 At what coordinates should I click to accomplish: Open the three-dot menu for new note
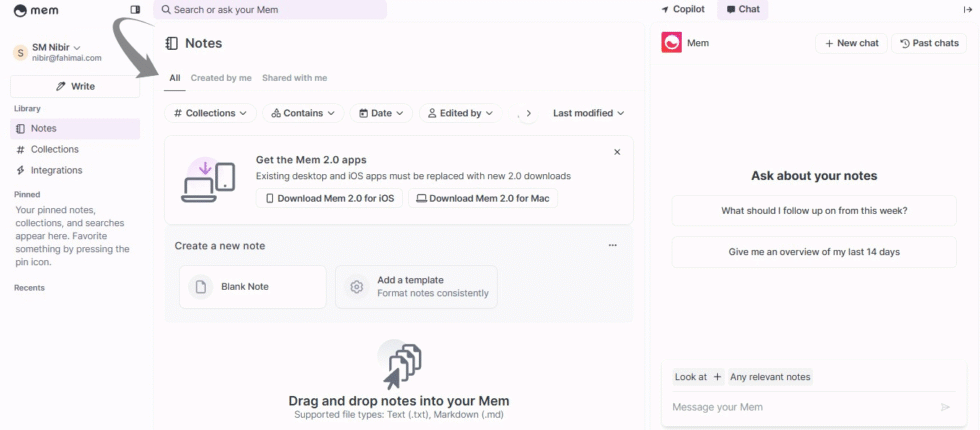[613, 245]
